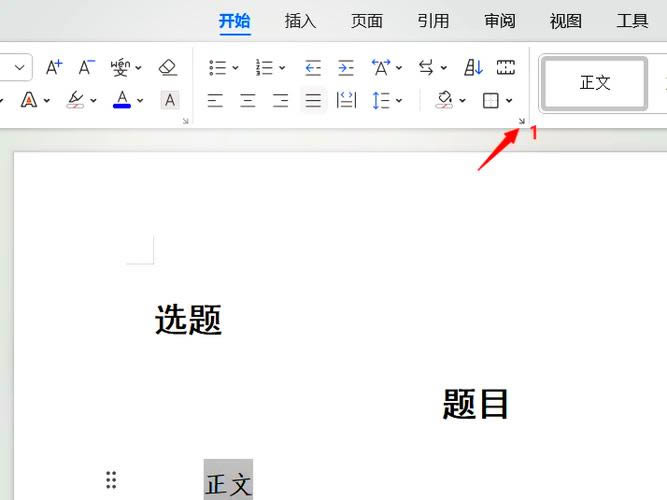Viewport: 667px width, 500px height.
Task: Apply blue font color A icon
Action: 122,100
